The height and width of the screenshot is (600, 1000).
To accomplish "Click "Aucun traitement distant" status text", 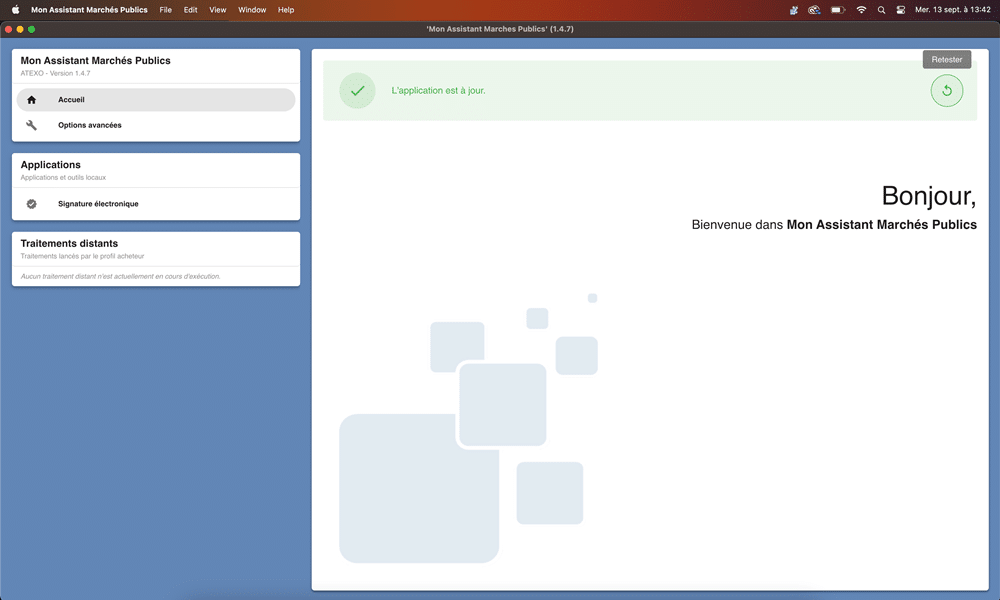I will [x=121, y=276].
